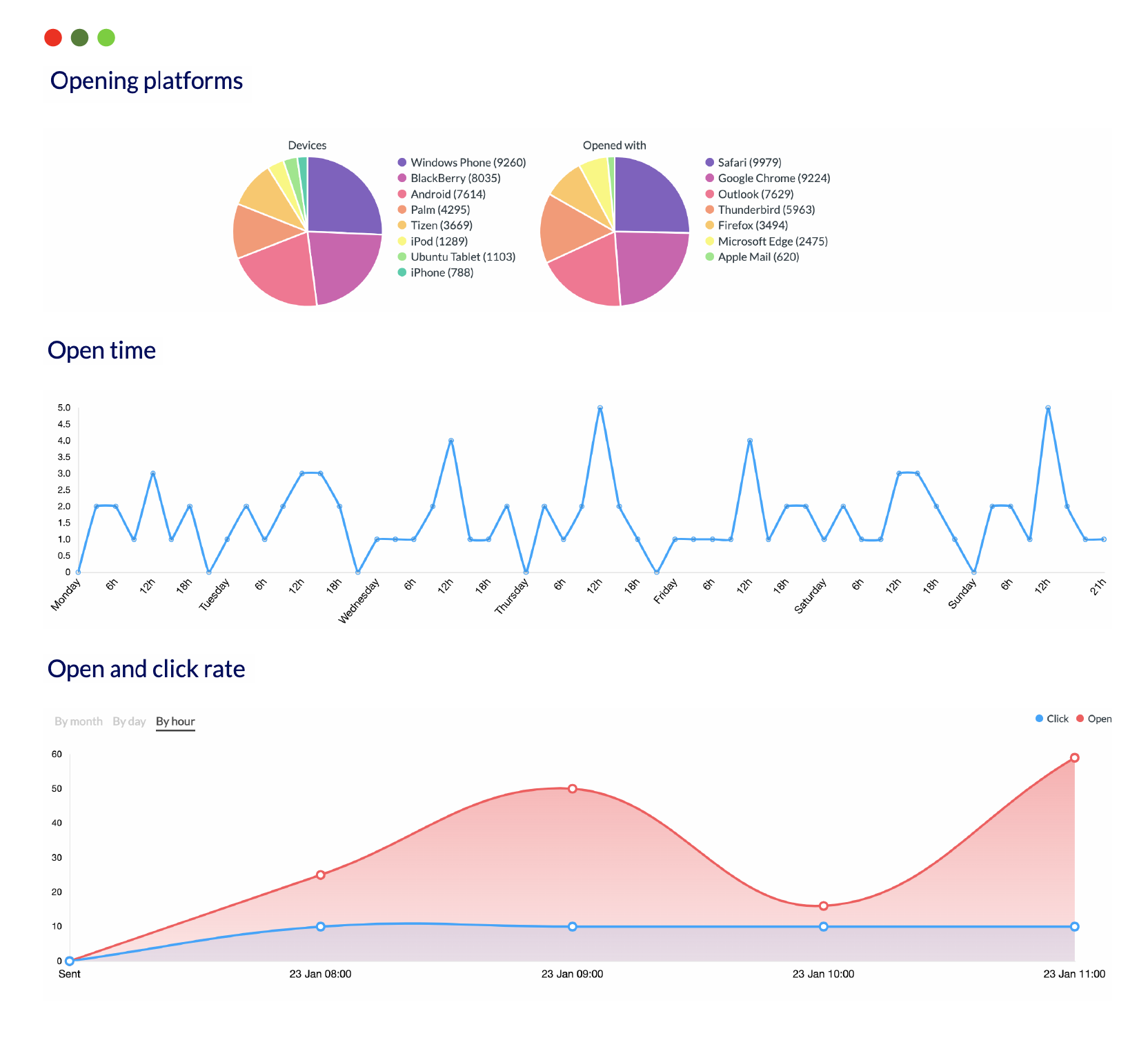Click Click-series point at 23 Jan 08:00
This screenshot has height=1040, width=1148.
tap(321, 926)
